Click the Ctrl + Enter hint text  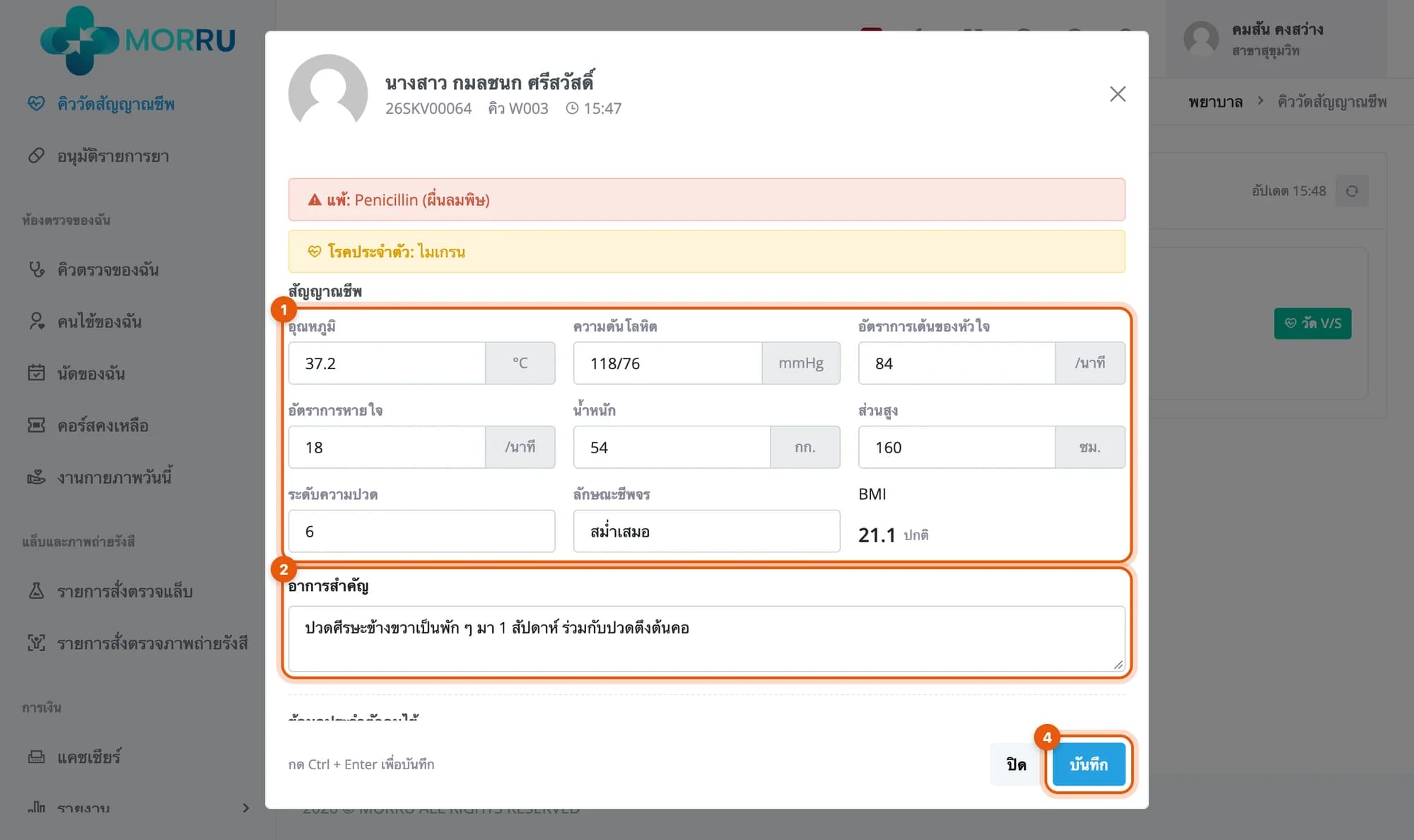(361, 764)
